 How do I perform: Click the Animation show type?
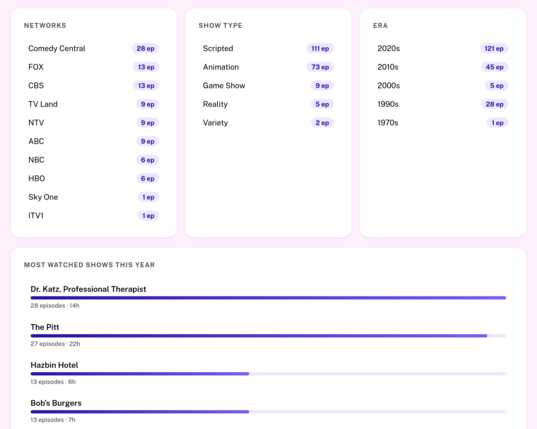(268, 67)
